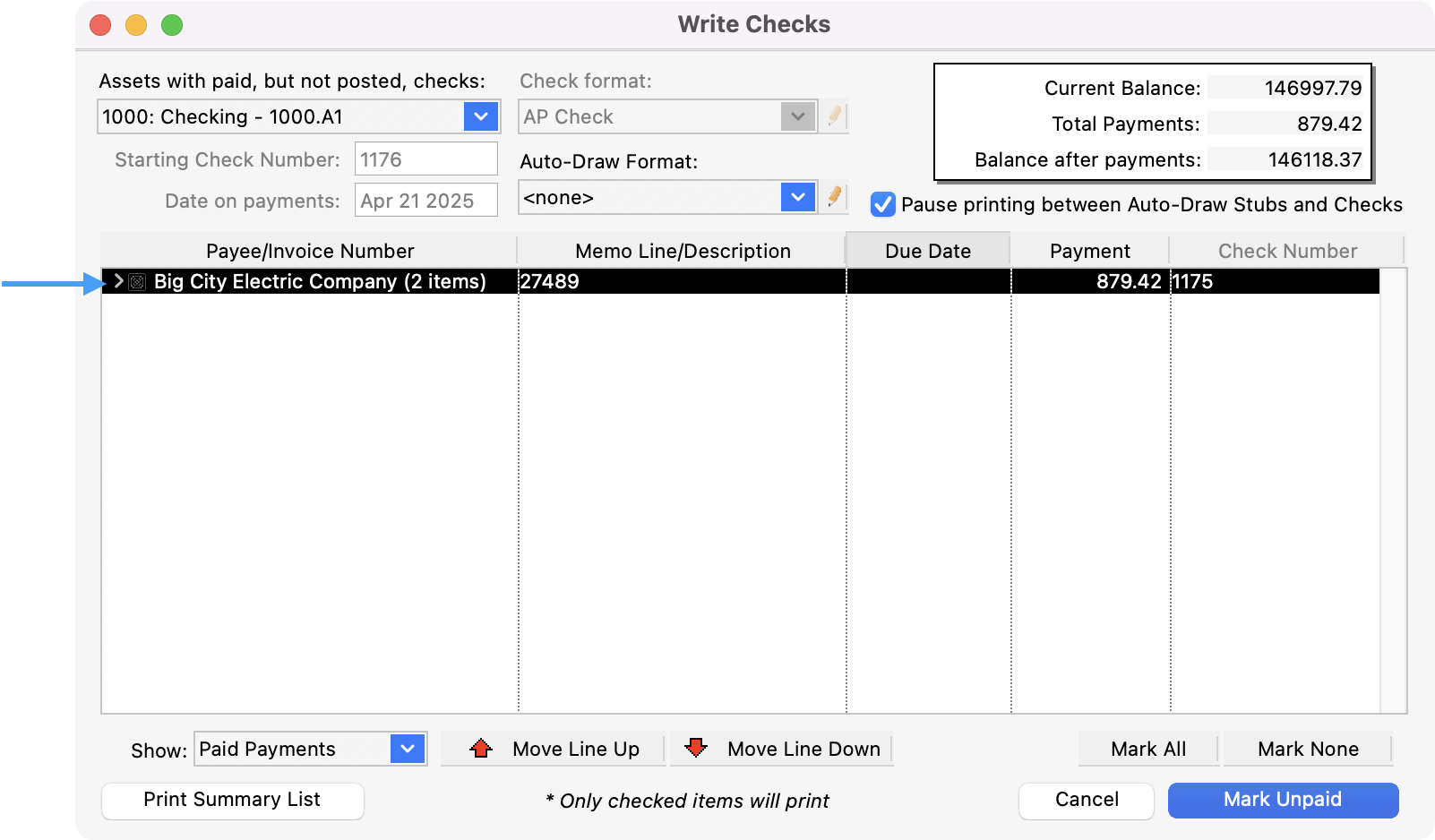Click the checkbox beside Big City Electric Company

137,282
